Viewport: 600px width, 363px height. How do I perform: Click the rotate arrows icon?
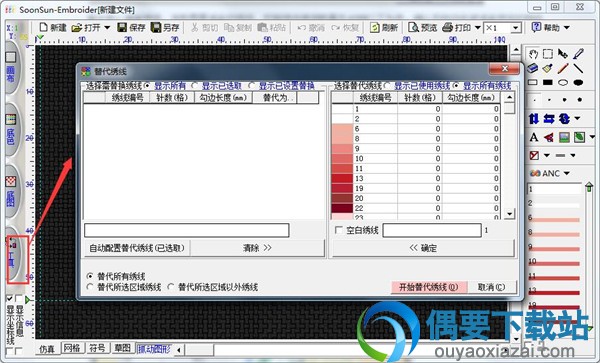pyautogui.click(x=564, y=119)
